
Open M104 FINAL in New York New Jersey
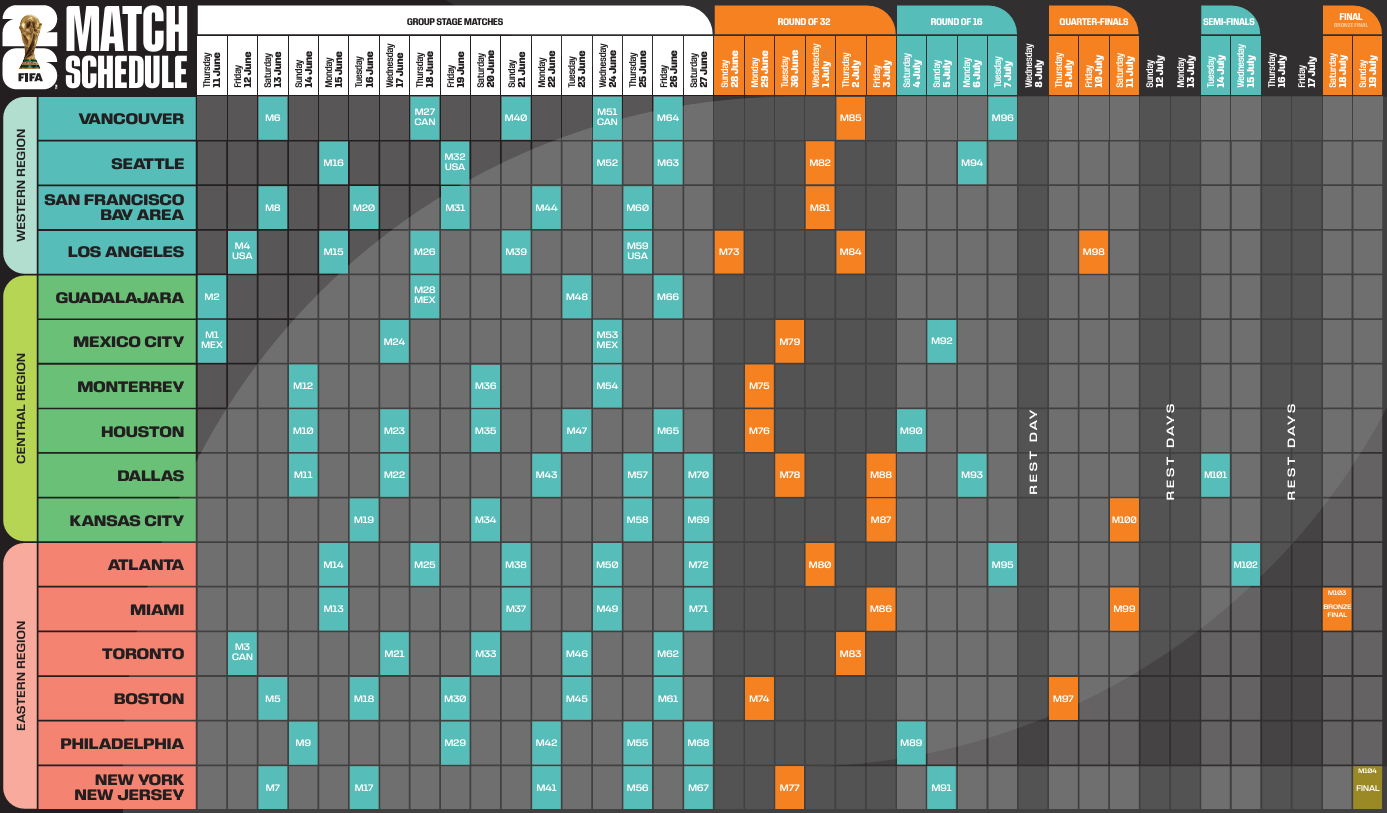pyautogui.click(x=1367, y=787)
